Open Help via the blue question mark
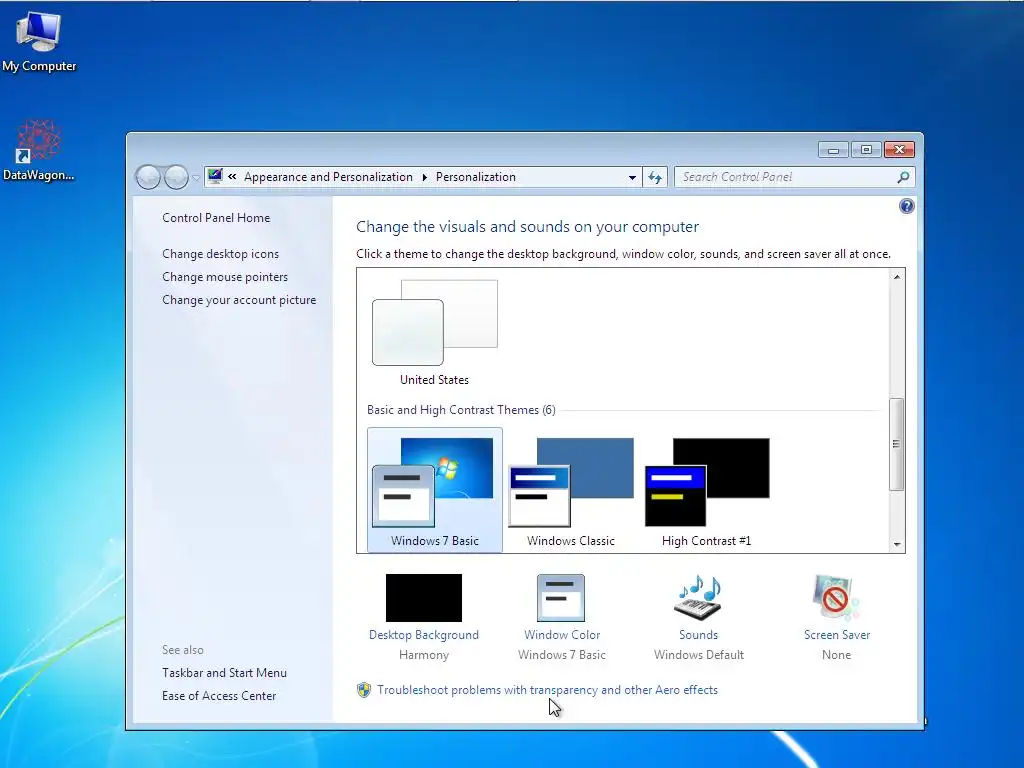 tap(906, 206)
